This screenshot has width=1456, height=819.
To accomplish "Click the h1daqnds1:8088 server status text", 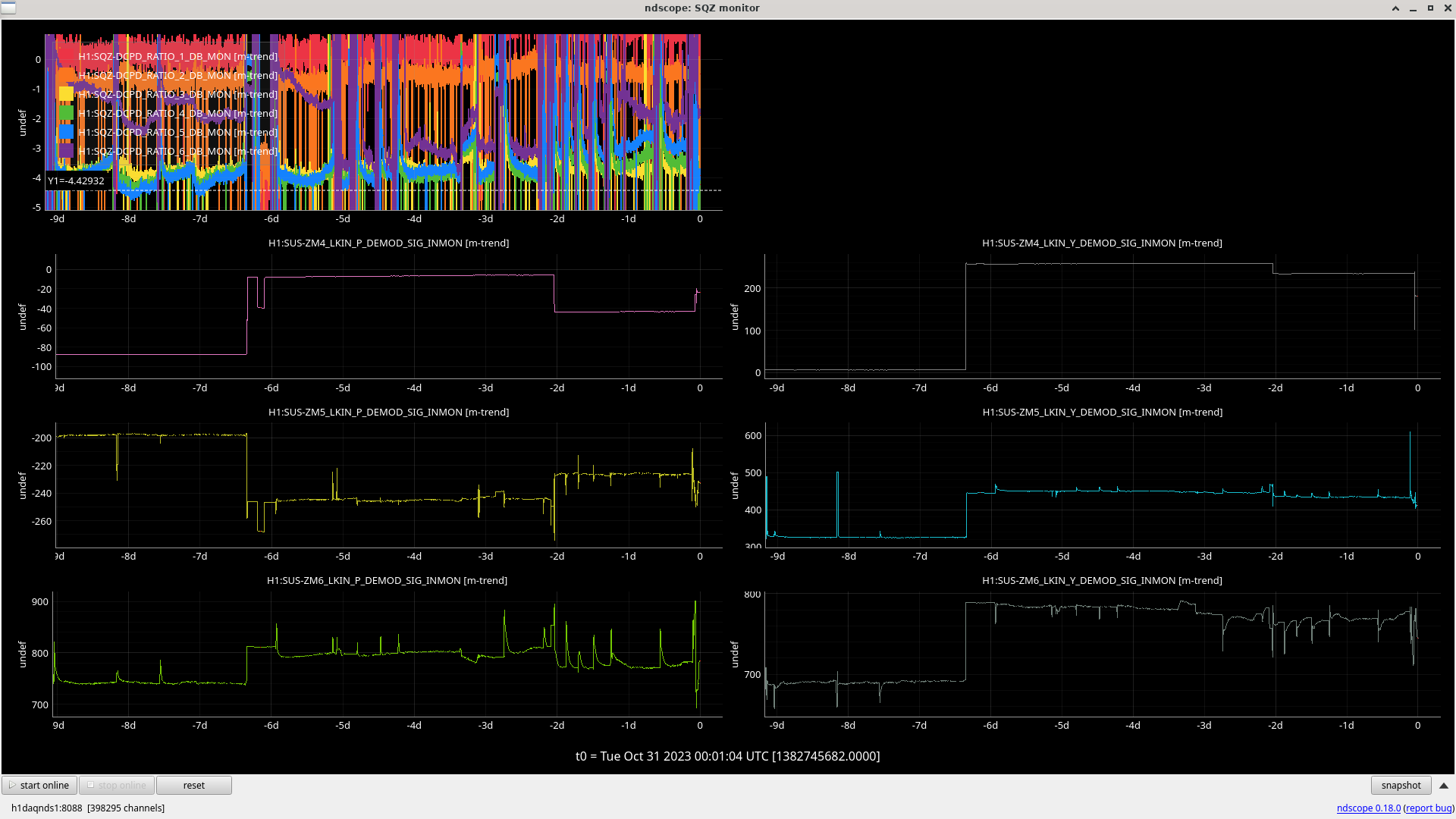I will click(x=88, y=808).
